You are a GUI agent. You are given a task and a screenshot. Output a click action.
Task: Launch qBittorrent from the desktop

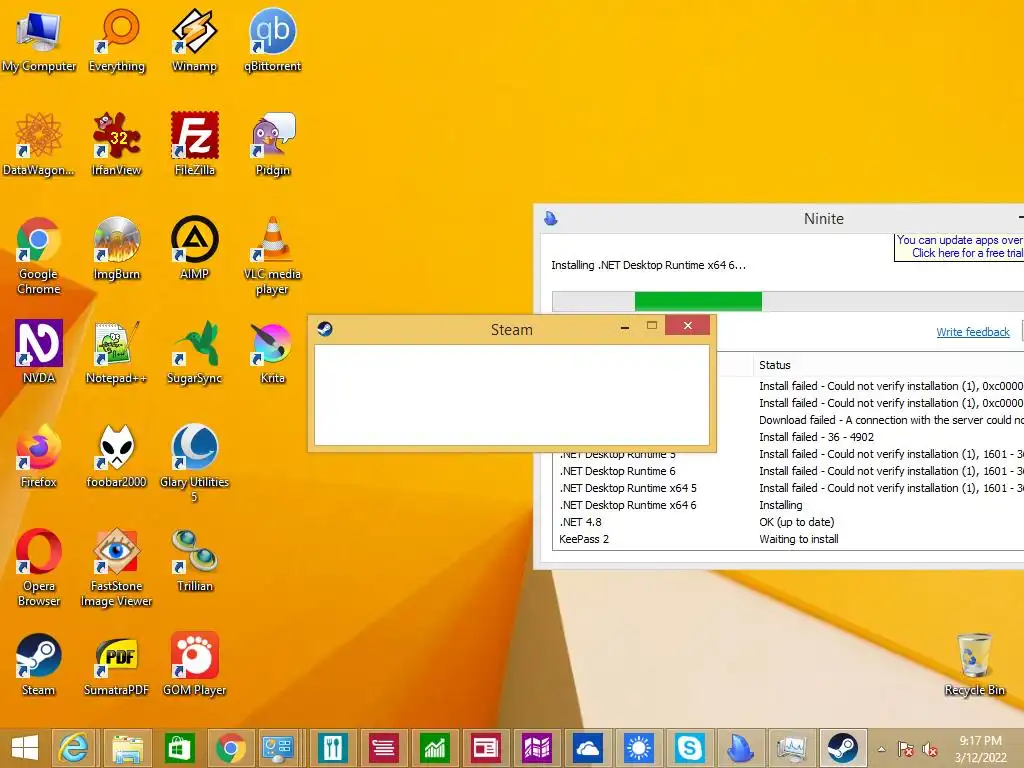coord(272,40)
